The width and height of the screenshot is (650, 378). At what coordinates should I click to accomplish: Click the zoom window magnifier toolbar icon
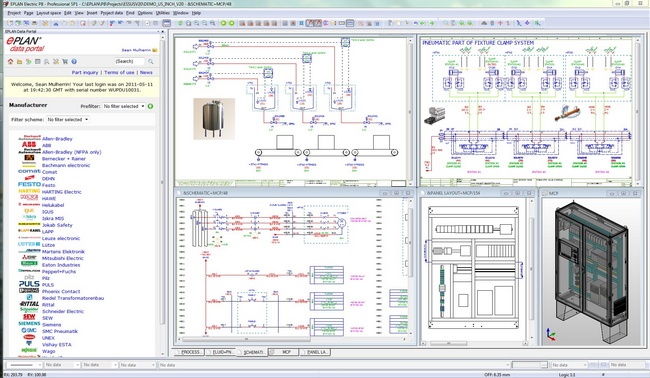coord(188,23)
